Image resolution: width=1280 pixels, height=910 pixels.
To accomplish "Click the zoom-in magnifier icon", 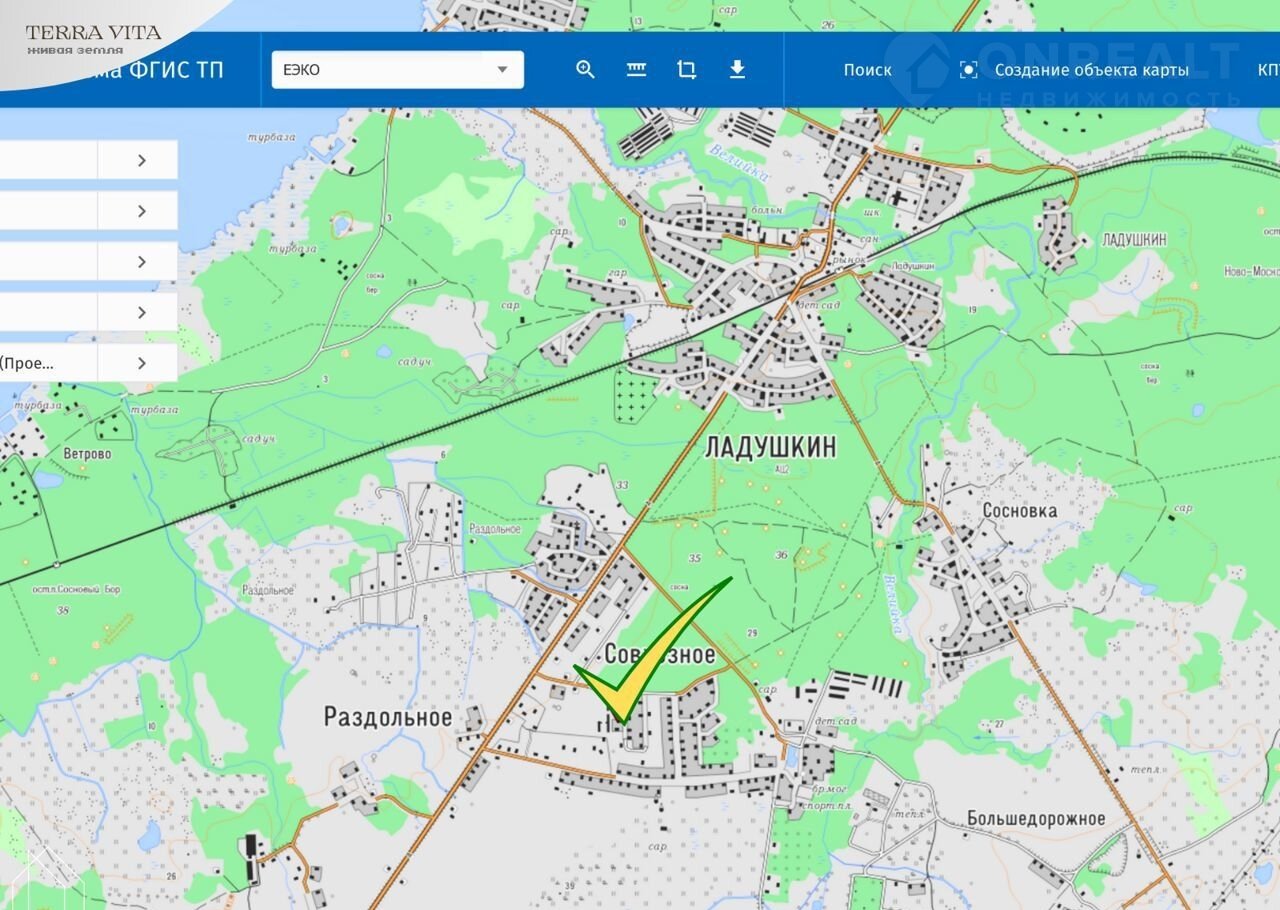I will click(x=585, y=70).
